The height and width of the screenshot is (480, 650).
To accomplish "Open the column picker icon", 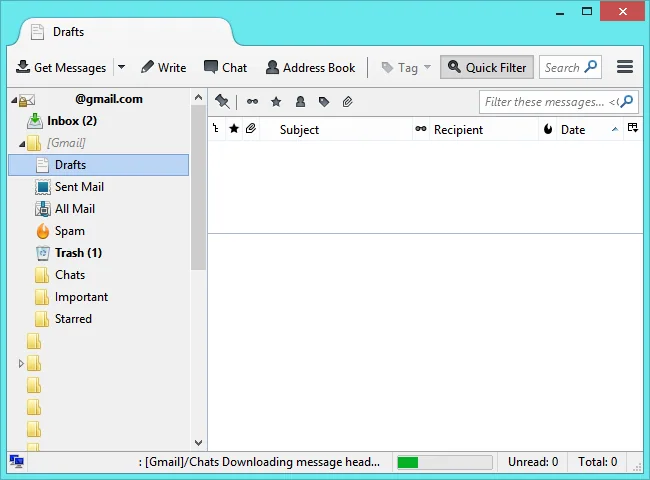I will point(633,128).
